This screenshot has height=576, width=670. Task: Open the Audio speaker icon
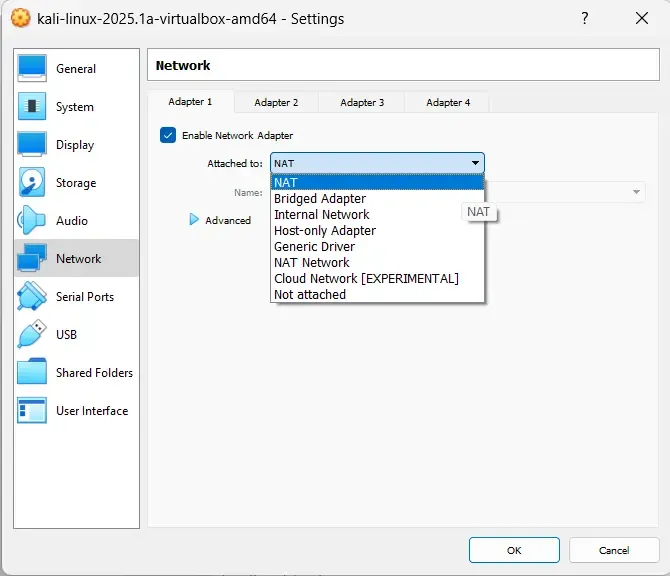[32, 220]
